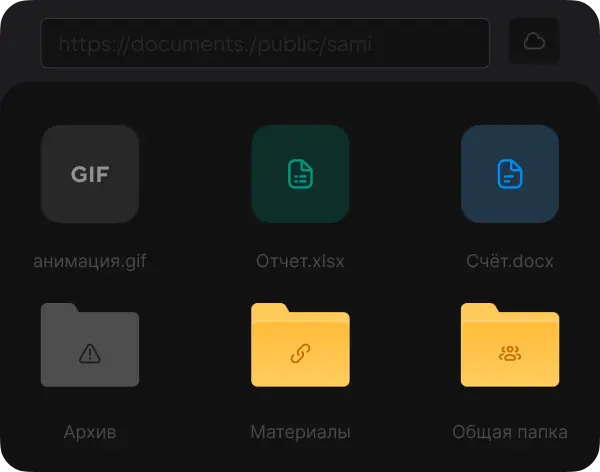
Task: Select the Архив folder name label
Action: click(90, 433)
